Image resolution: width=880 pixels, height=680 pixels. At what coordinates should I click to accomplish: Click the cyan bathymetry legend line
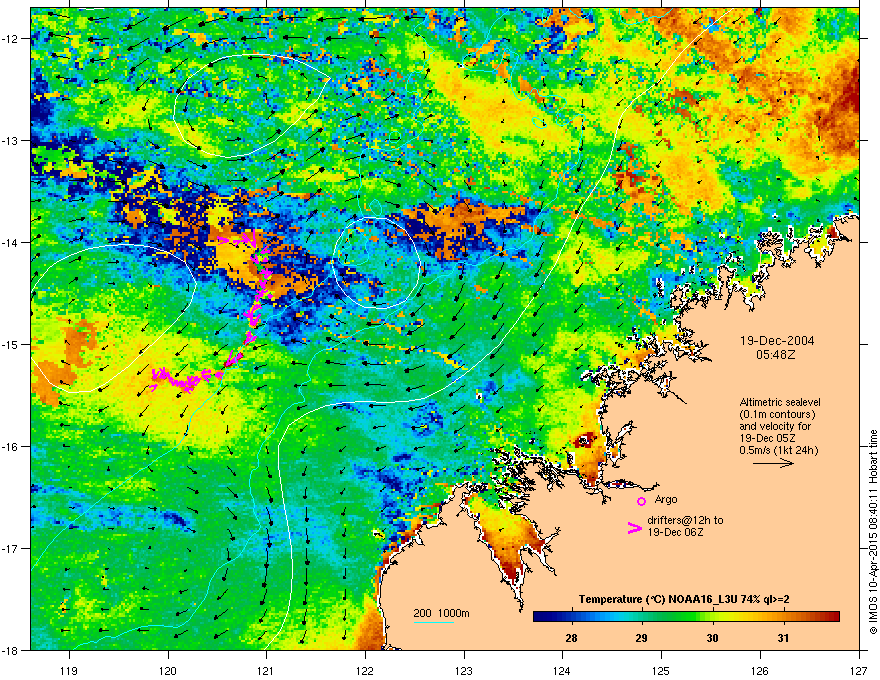(x=434, y=622)
